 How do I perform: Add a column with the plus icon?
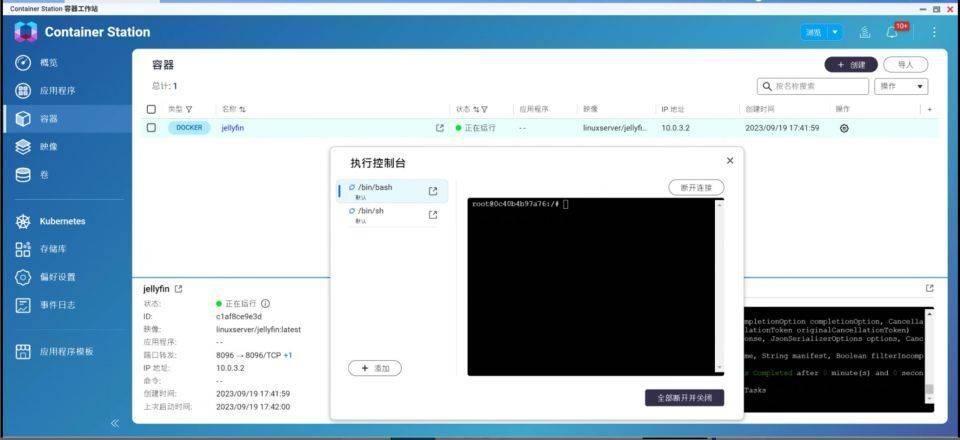tap(929, 109)
